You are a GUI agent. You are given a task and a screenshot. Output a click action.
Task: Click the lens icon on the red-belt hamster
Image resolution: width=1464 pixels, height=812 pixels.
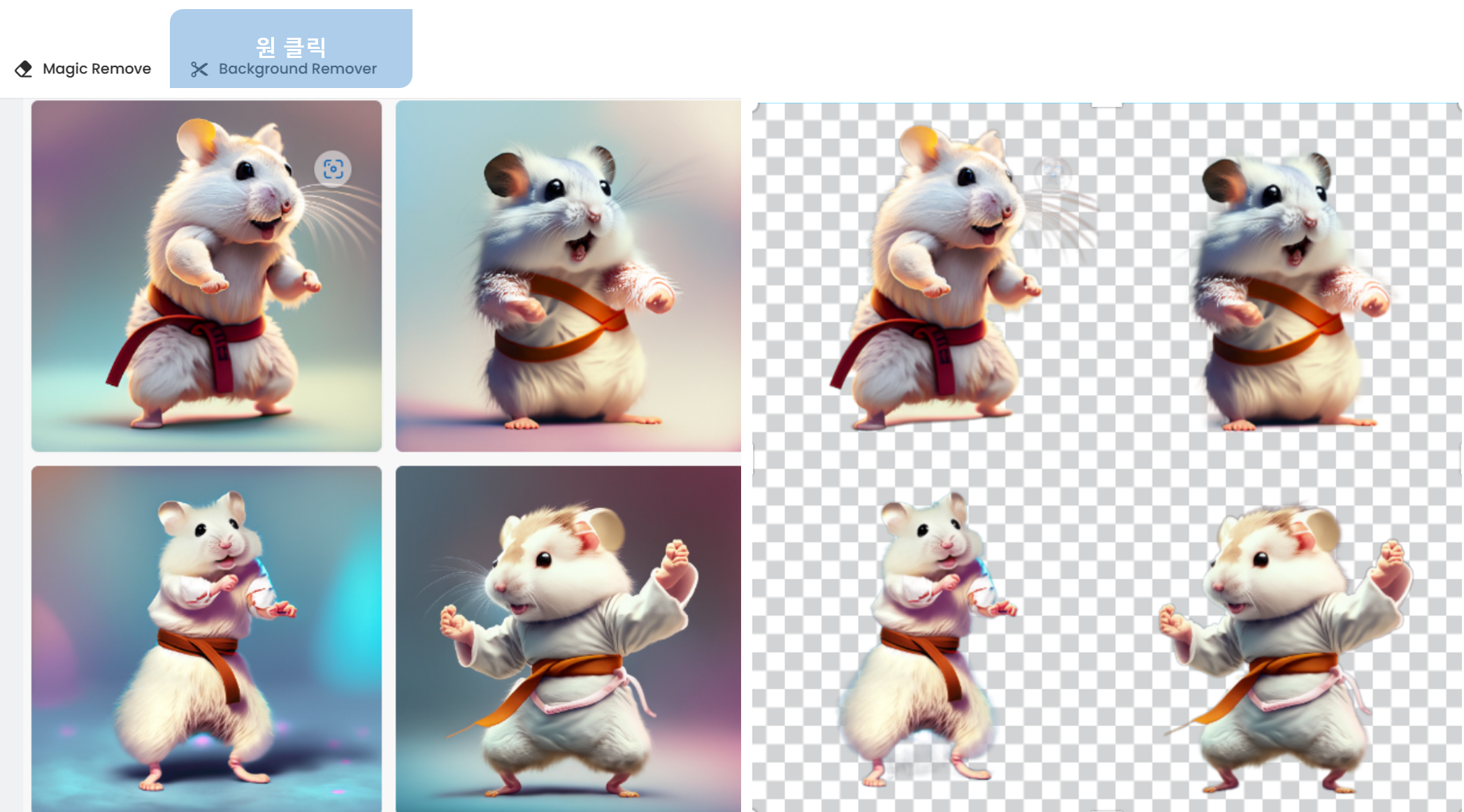tap(333, 169)
